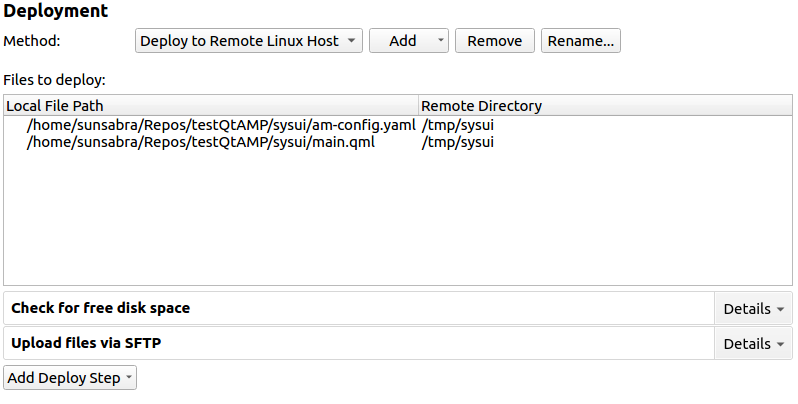
Task: Expand Details for Upload files via SFTP
Action: coord(754,344)
